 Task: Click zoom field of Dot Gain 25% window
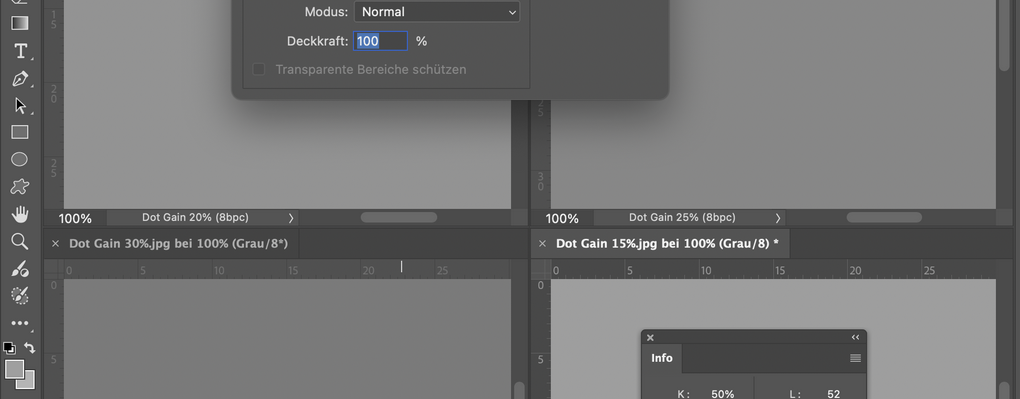562,219
